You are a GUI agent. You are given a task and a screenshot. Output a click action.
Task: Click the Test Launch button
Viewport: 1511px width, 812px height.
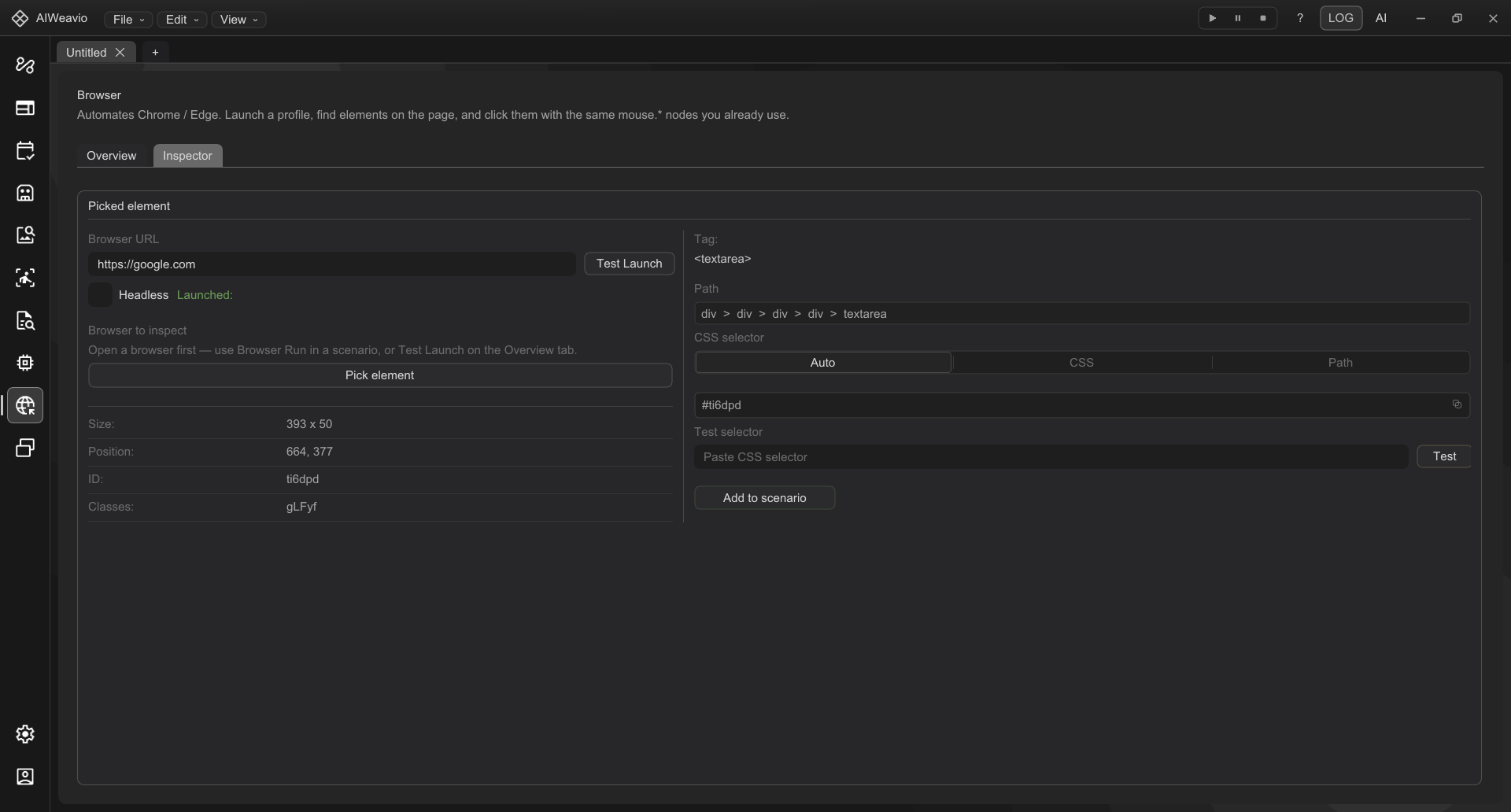(x=629, y=264)
